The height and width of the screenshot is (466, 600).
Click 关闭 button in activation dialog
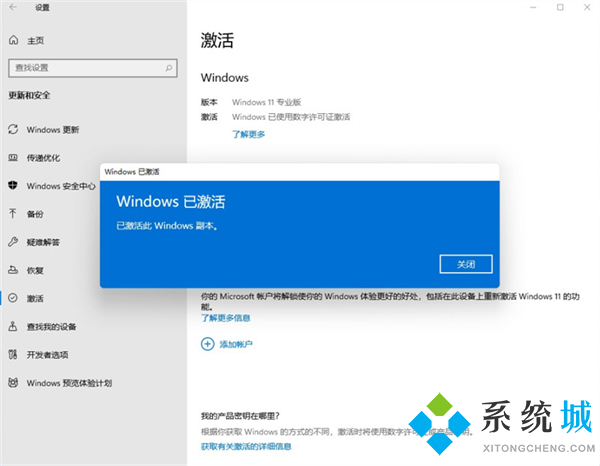pos(466,264)
